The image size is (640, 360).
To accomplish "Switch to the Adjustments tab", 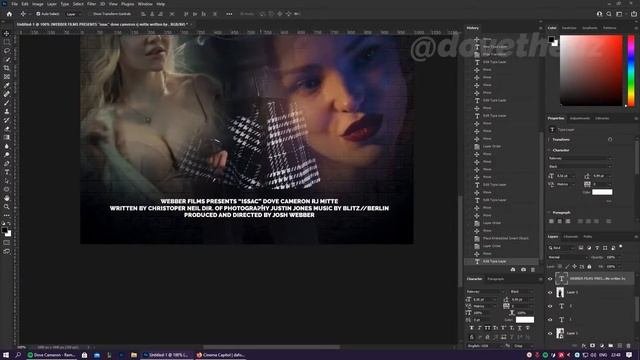I will (580, 118).
